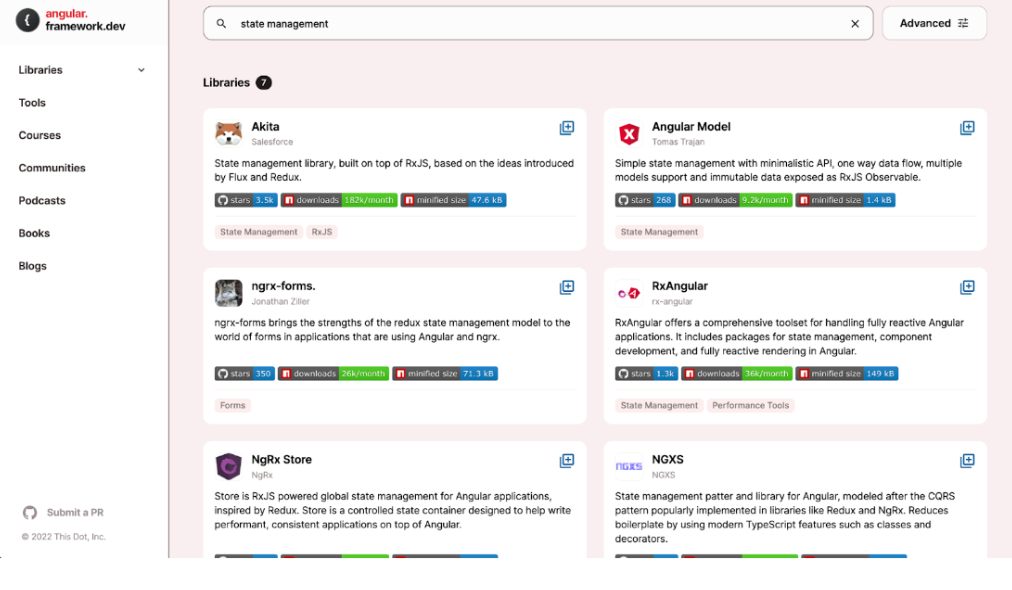Open the ngrx-forms library title
Screen dimensions: 1012x590
[x=283, y=286]
